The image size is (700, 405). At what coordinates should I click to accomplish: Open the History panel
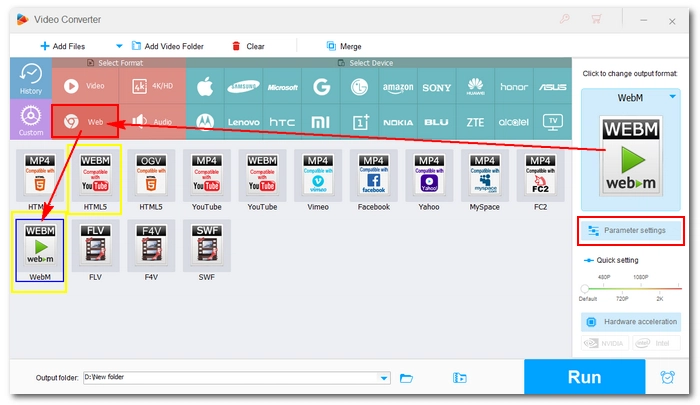click(30, 78)
